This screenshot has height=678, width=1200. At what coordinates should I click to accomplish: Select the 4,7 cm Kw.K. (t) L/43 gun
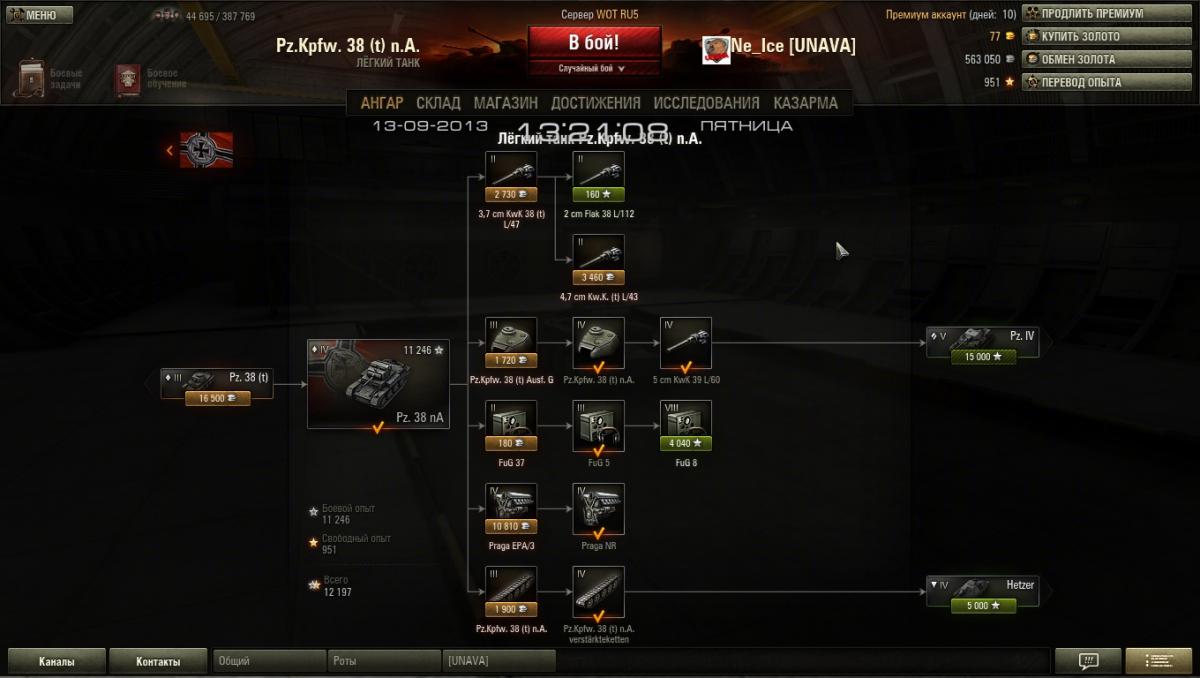point(599,260)
